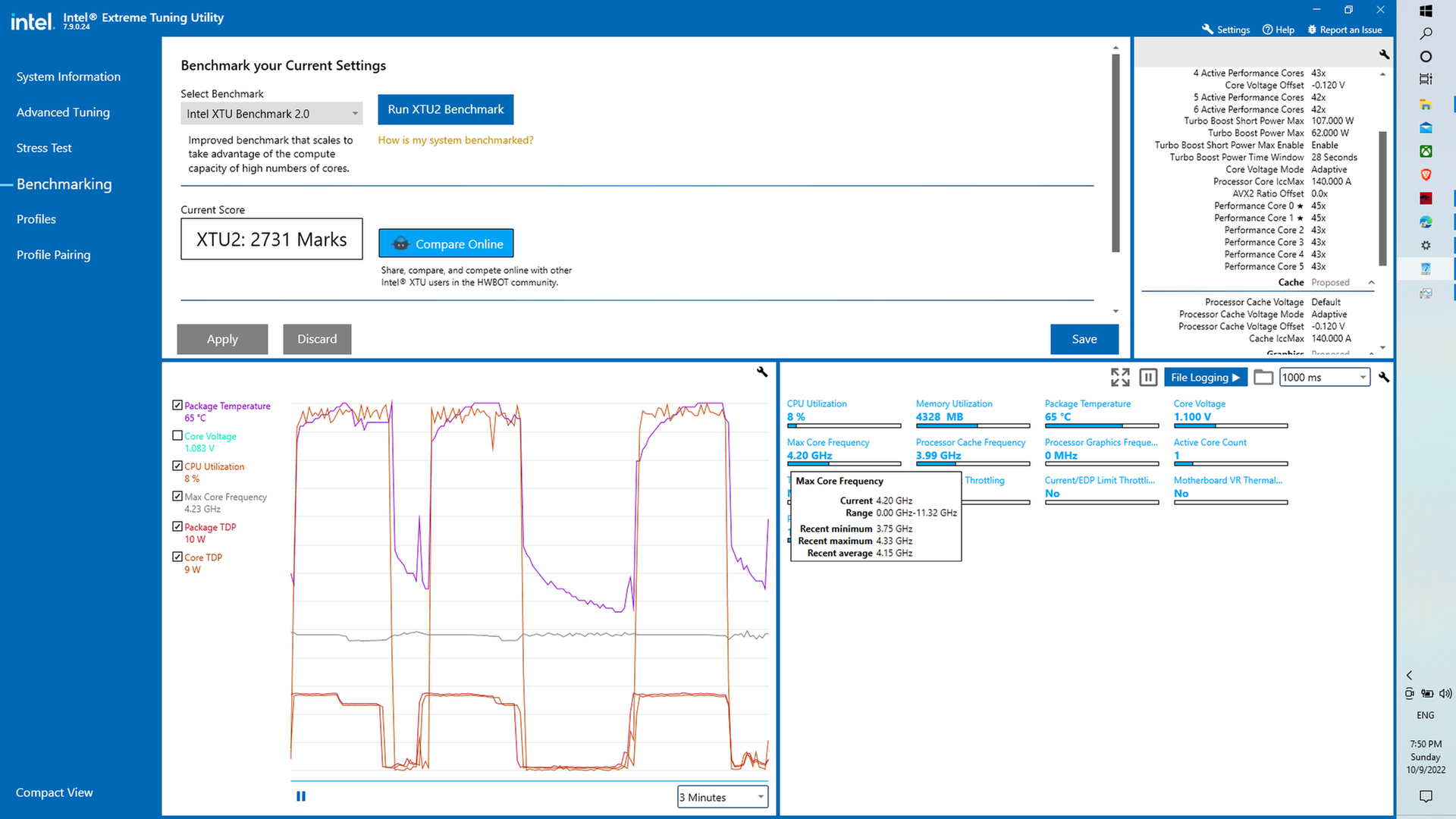Uncheck CPU Utilization graph checkbox

[177, 466]
